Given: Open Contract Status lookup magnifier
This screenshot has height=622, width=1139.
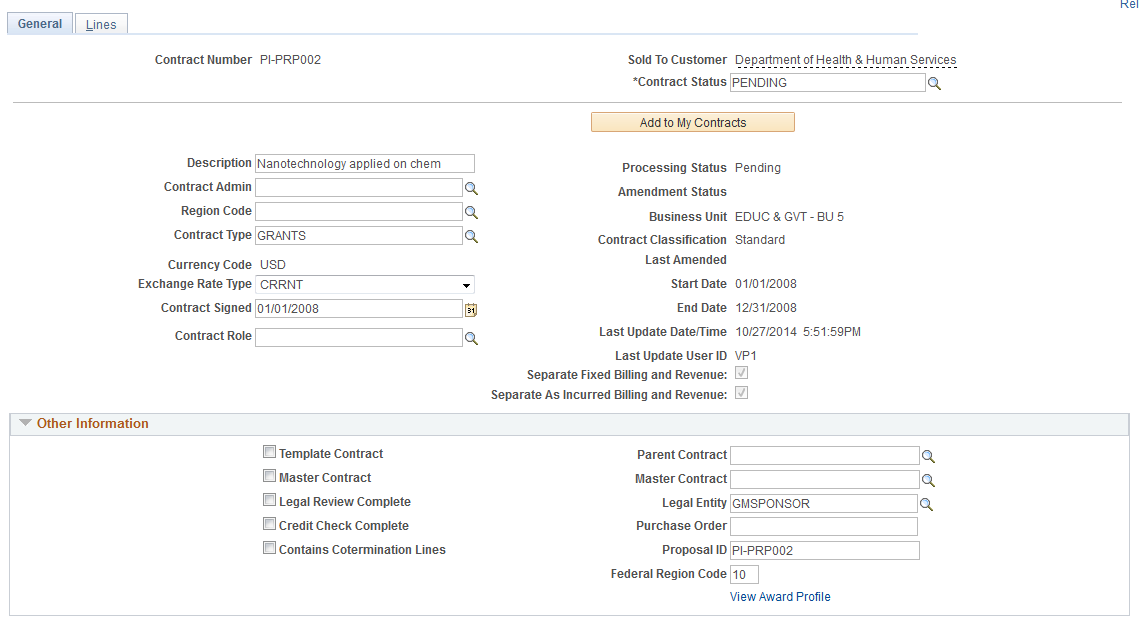Looking at the screenshot, I should click(934, 84).
